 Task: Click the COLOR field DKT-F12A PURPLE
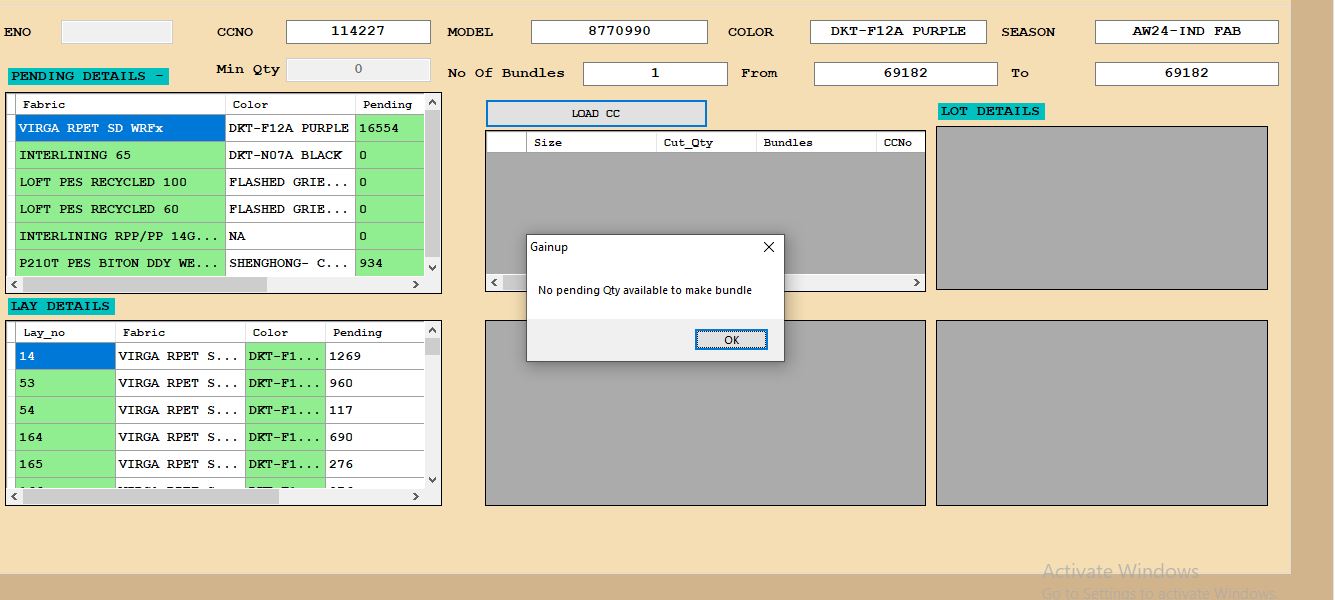click(x=897, y=31)
